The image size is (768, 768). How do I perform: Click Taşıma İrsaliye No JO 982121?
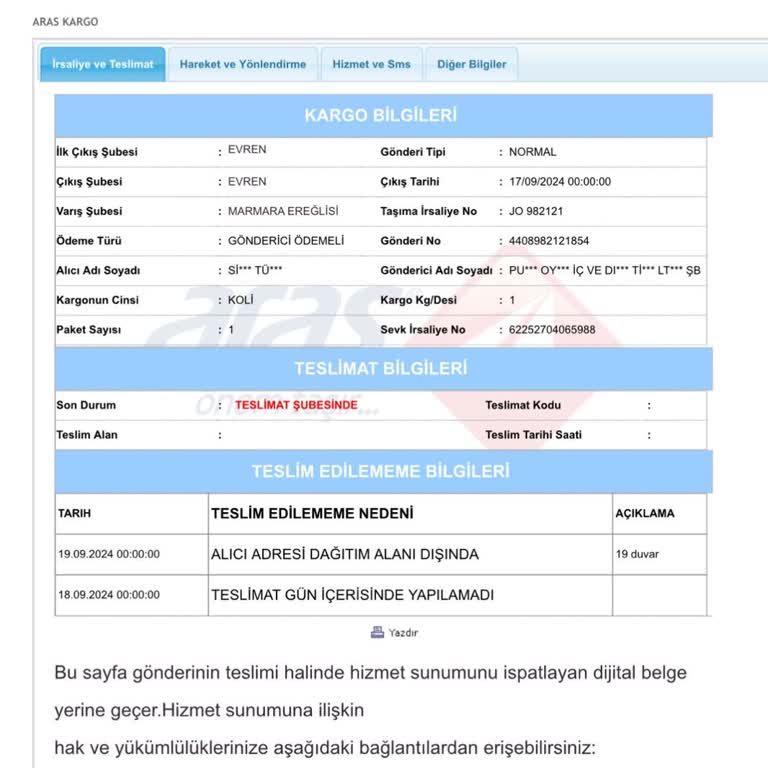click(536, 211)
